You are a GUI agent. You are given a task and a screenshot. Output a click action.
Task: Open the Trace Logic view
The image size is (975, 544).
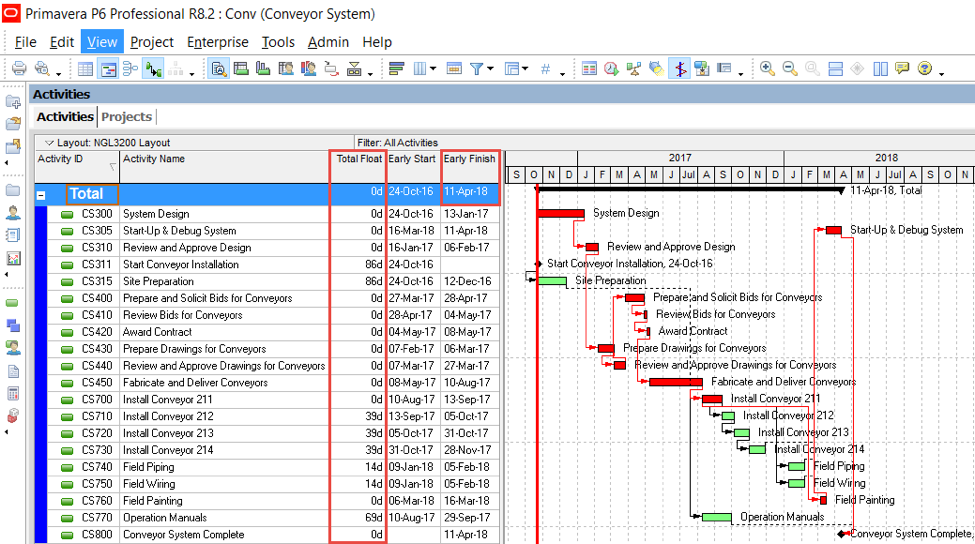(x=331, y=68)
